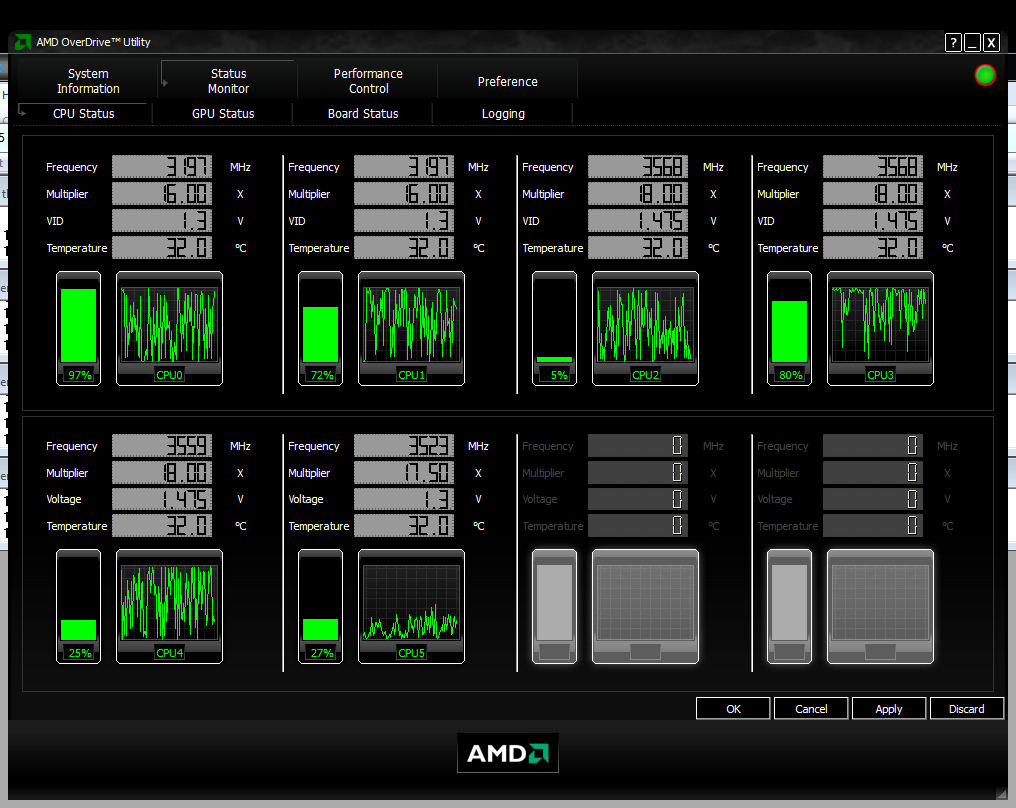
Task: Open the help question mark button
Action: tap(953, 43)
